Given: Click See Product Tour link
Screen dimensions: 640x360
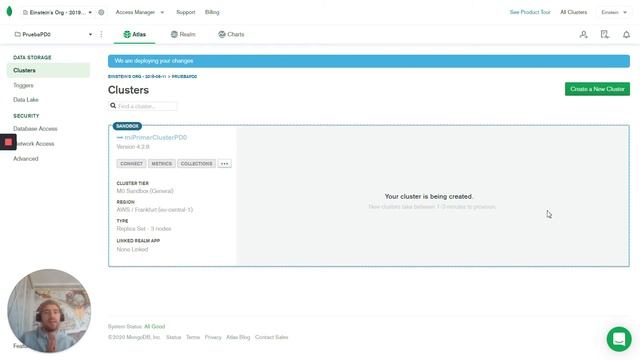Looking at the screenshot, I should coord(530,12).
